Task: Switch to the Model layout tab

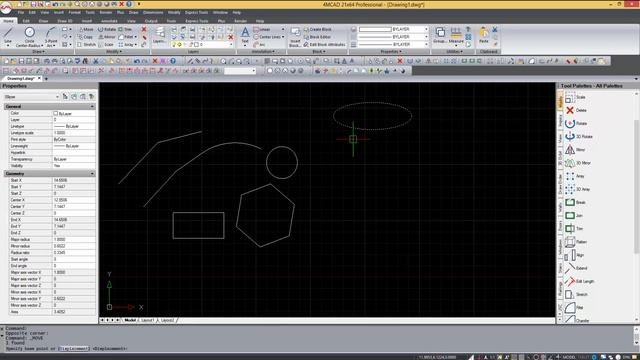Action: coord(130,320)
